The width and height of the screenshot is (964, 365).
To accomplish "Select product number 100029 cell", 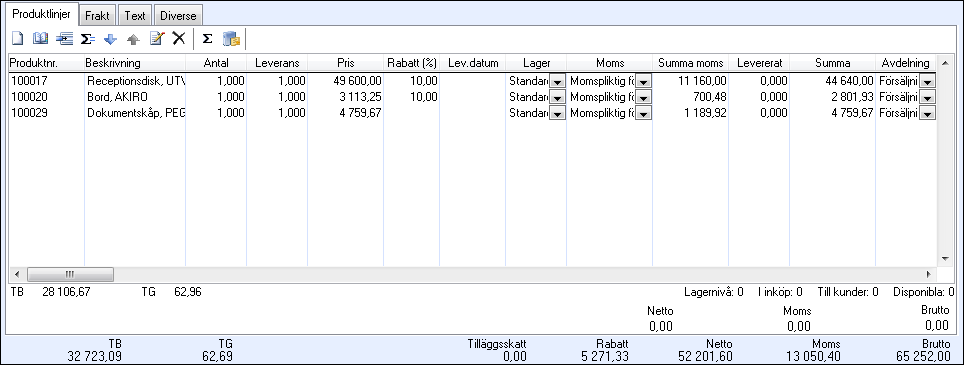I will click(x=46, y=112).
